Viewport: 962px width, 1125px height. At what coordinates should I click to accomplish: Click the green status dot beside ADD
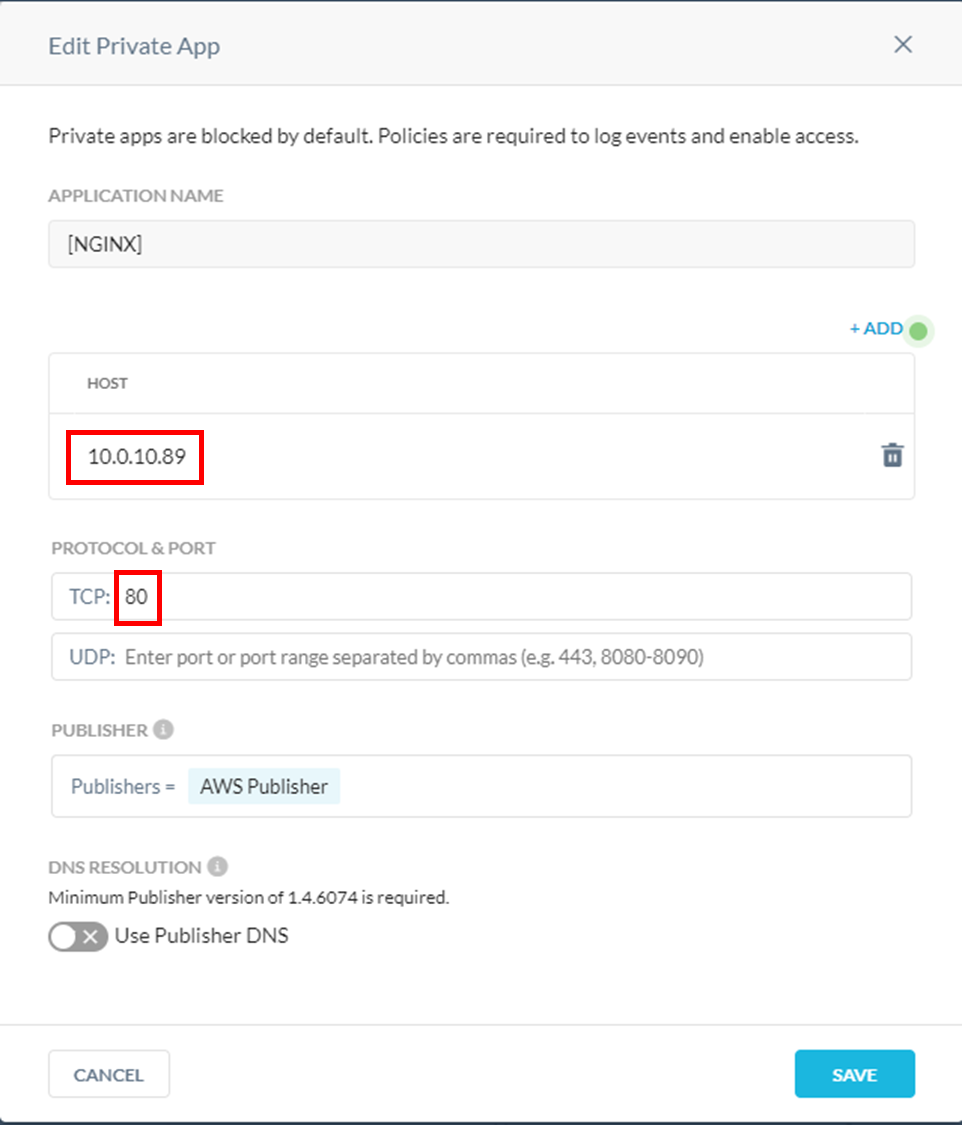pos(915,330)
